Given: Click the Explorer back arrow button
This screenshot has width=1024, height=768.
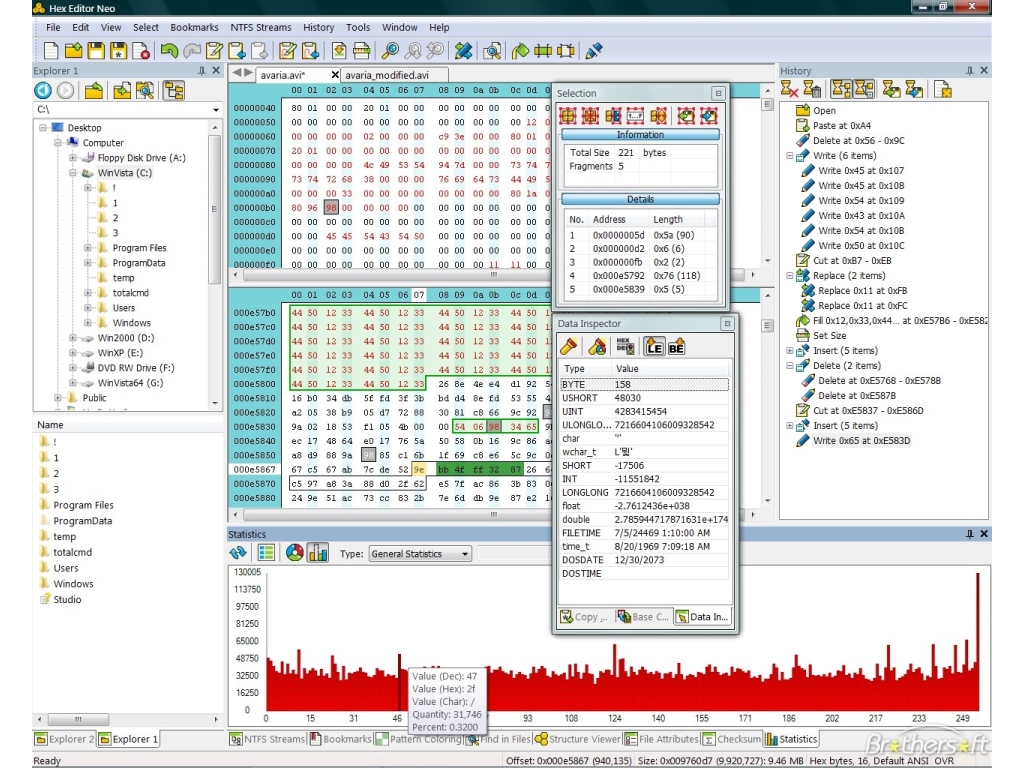Looking at the screenshot, I should pos(43,91).
